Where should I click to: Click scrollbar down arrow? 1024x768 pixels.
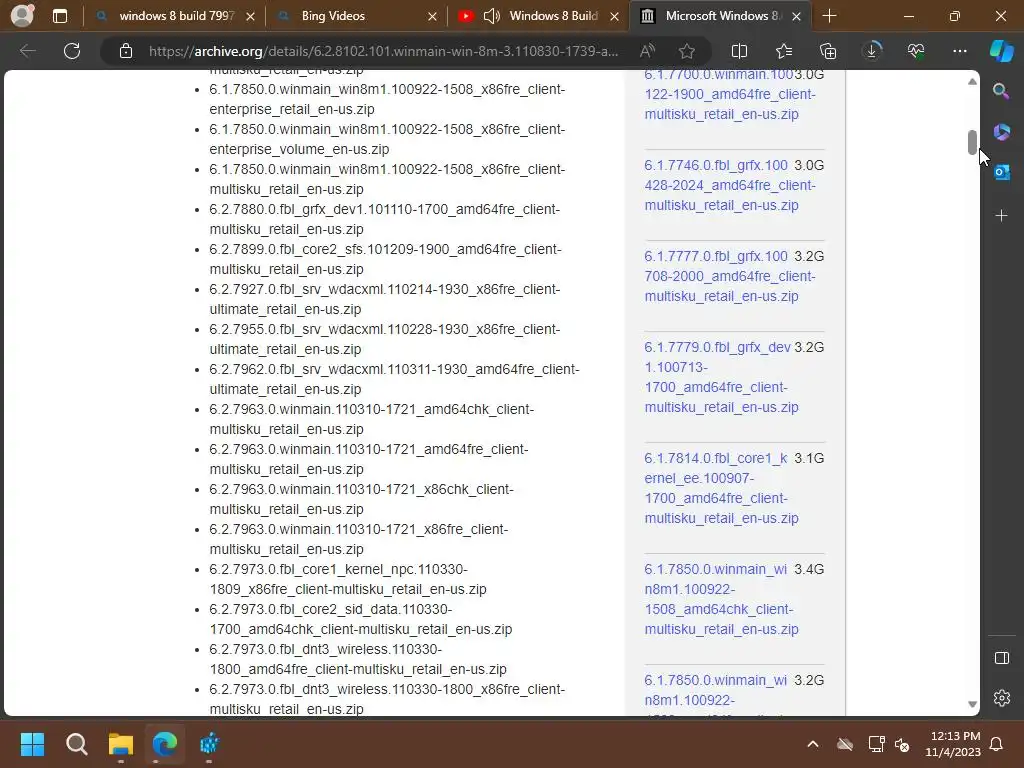[972, 704]
